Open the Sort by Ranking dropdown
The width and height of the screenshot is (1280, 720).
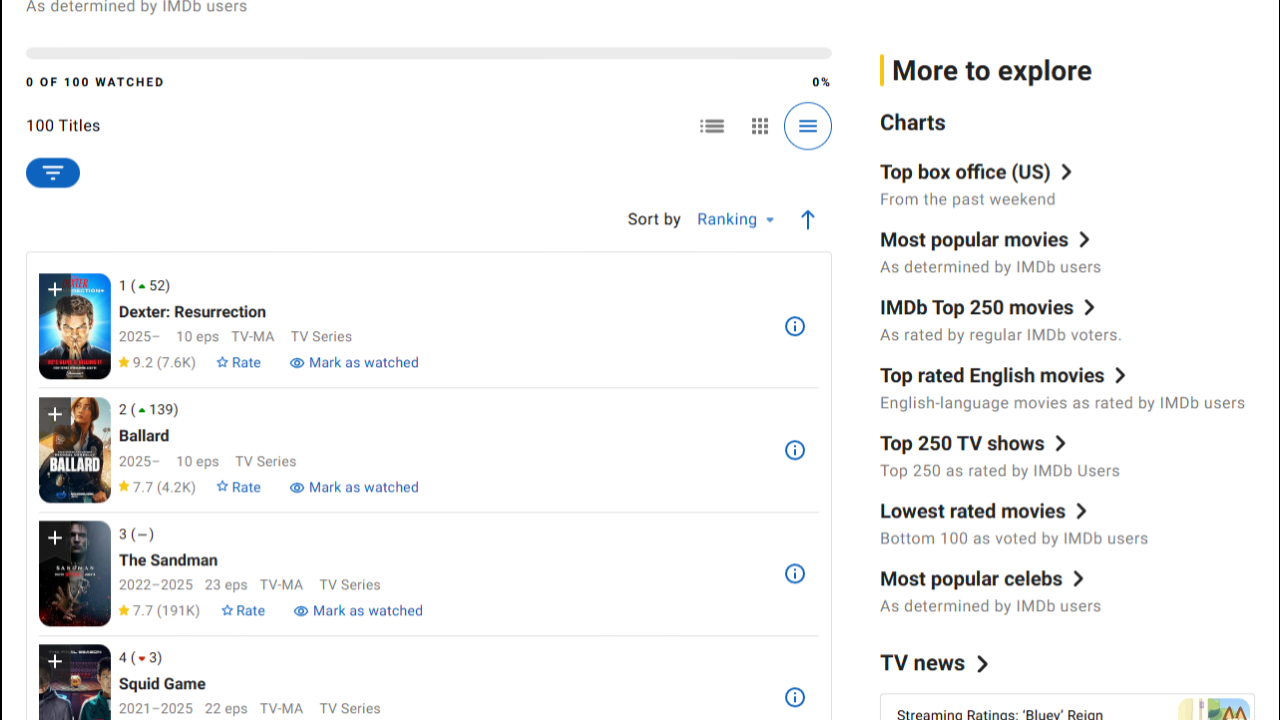736,219
